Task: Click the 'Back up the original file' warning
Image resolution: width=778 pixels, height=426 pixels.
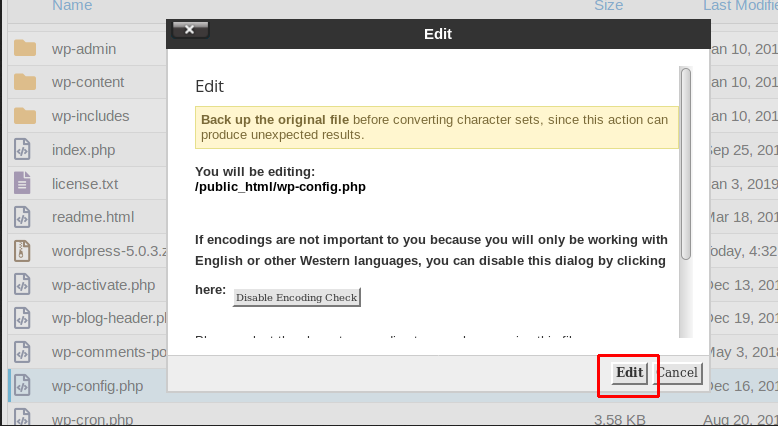Action: point(437,127)
